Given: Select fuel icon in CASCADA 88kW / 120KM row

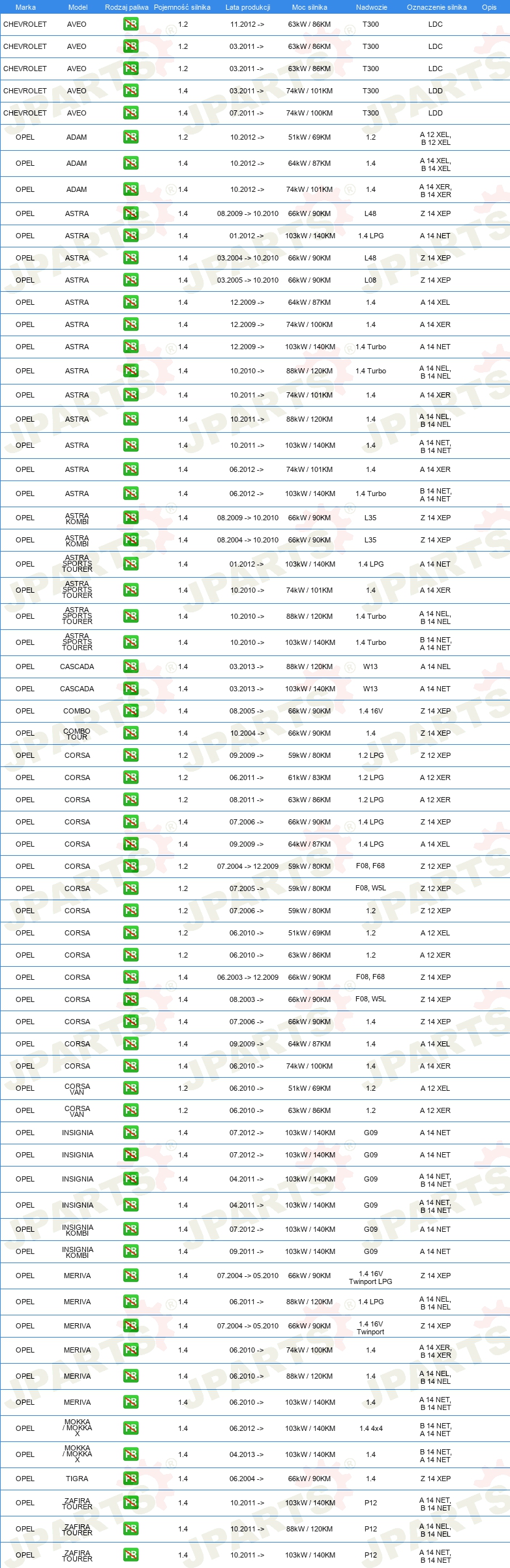Looking at the screenshot, I should coord(130,666).
